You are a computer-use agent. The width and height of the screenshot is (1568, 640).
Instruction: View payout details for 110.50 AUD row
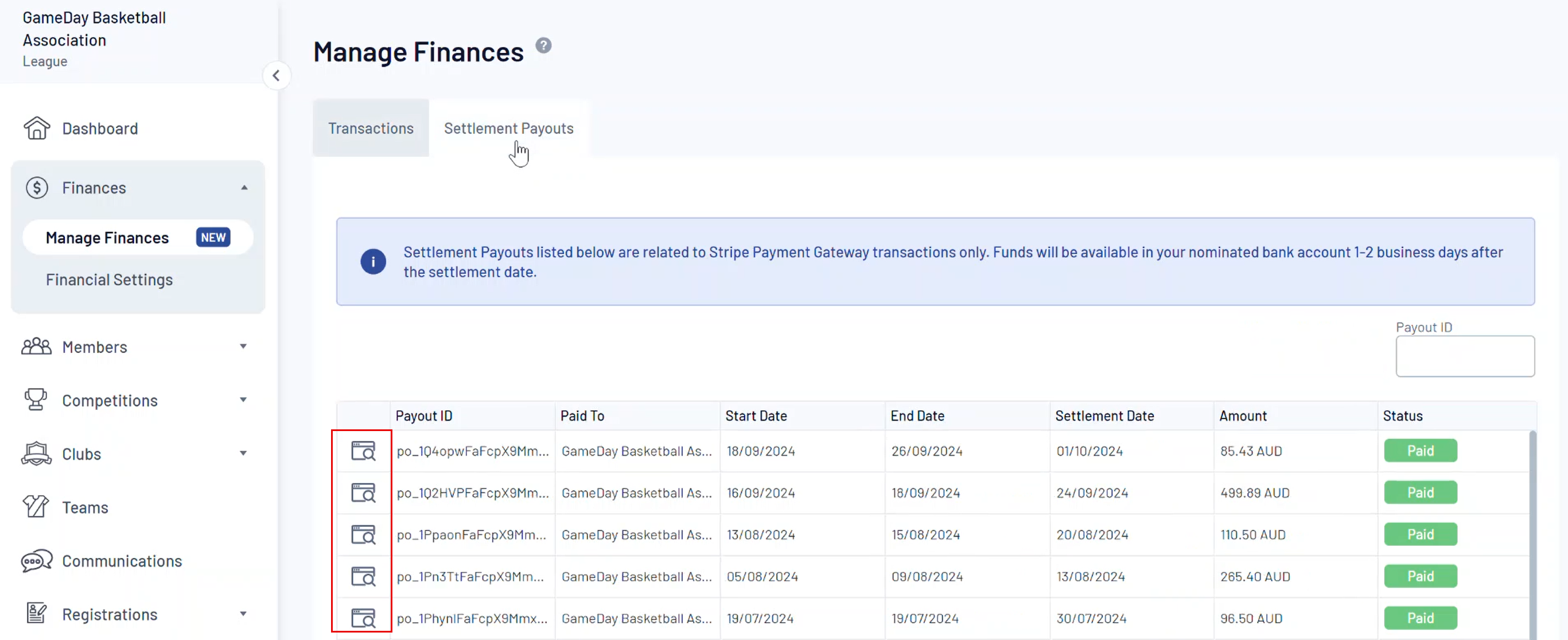[363, 534]
